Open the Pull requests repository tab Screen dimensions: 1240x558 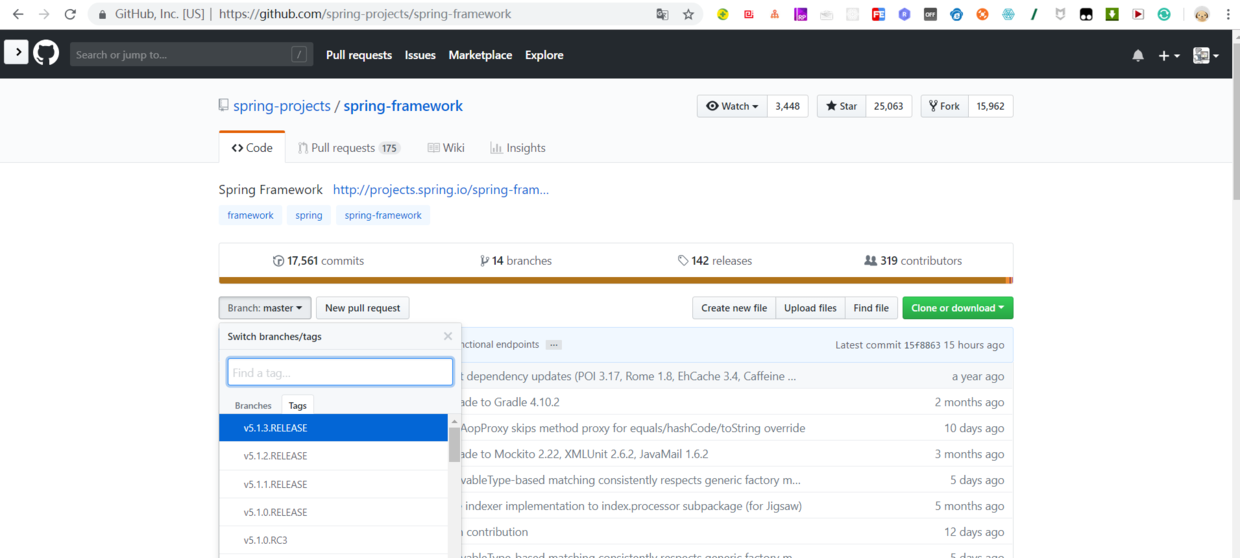pos(347,148)
